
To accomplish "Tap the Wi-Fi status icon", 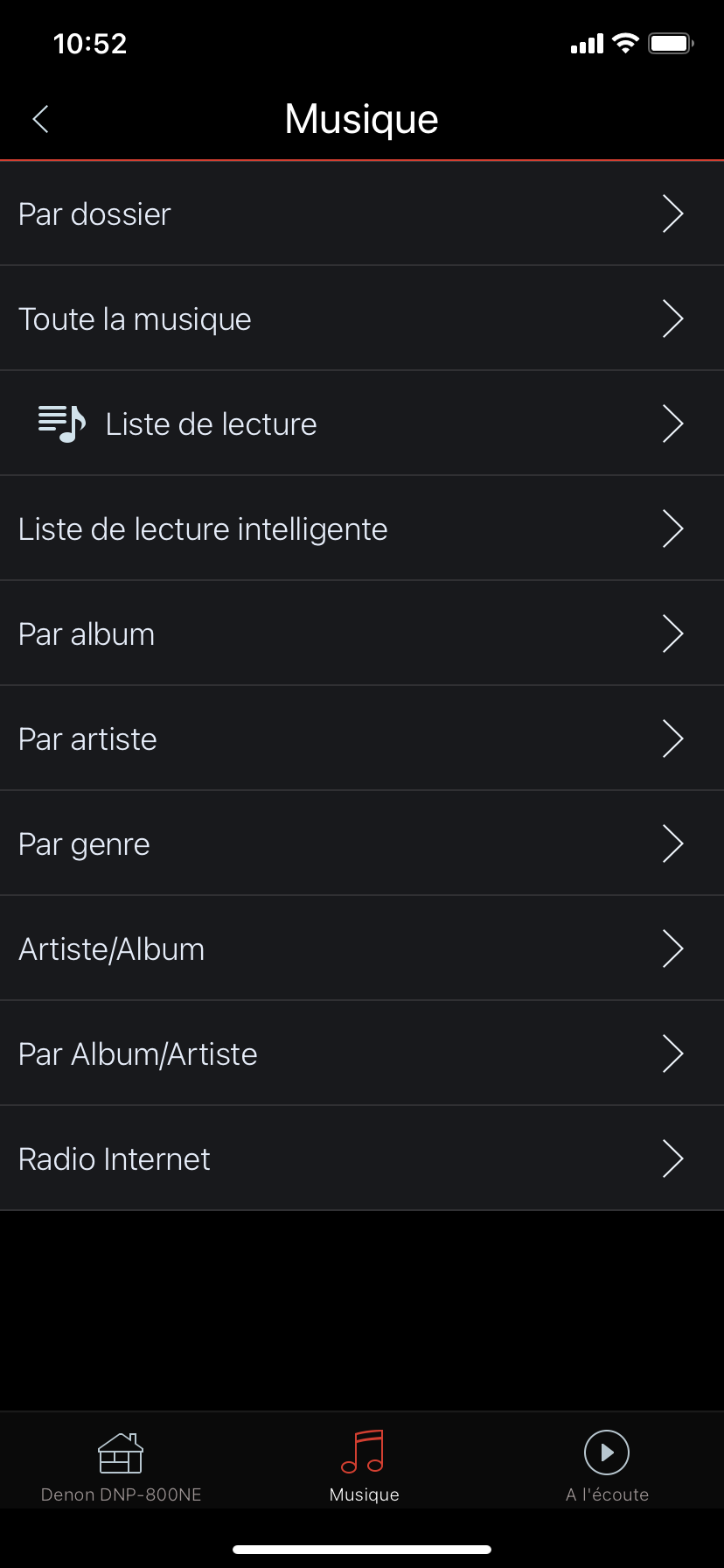I will point(626,43).
